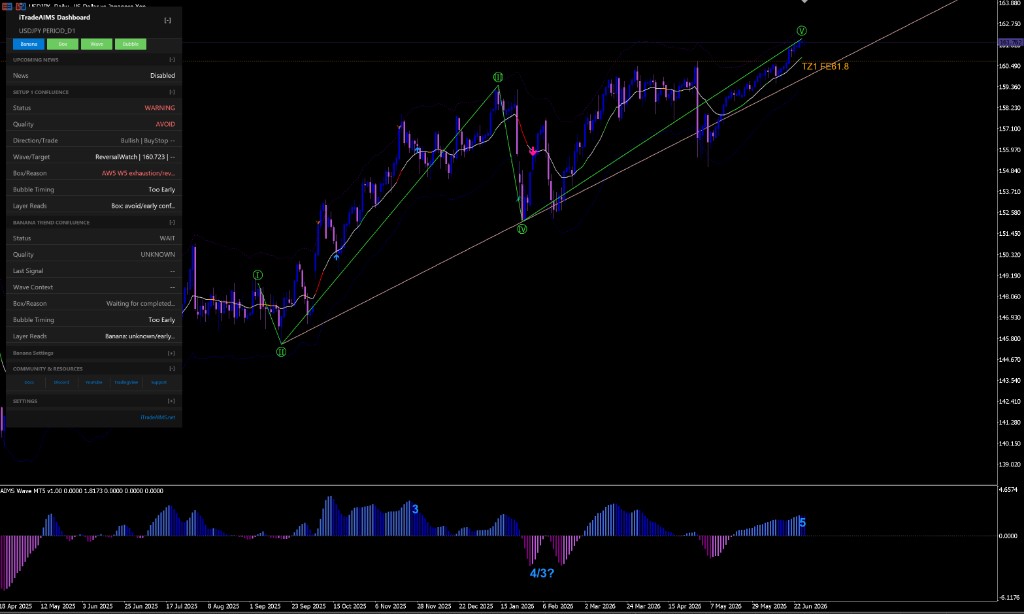Select the green wave (III) circle label
This screenshot has height=614, width=1024.
(498, 77)
